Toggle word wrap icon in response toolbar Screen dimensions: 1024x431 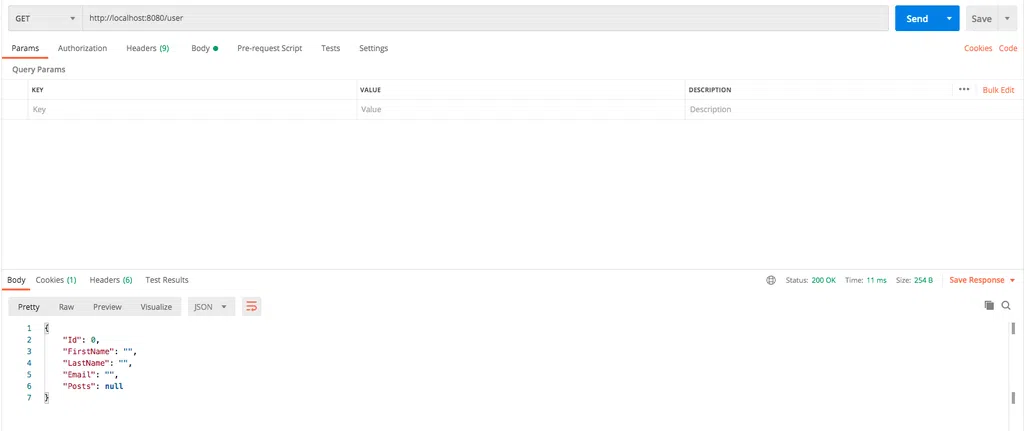[251, 306]
